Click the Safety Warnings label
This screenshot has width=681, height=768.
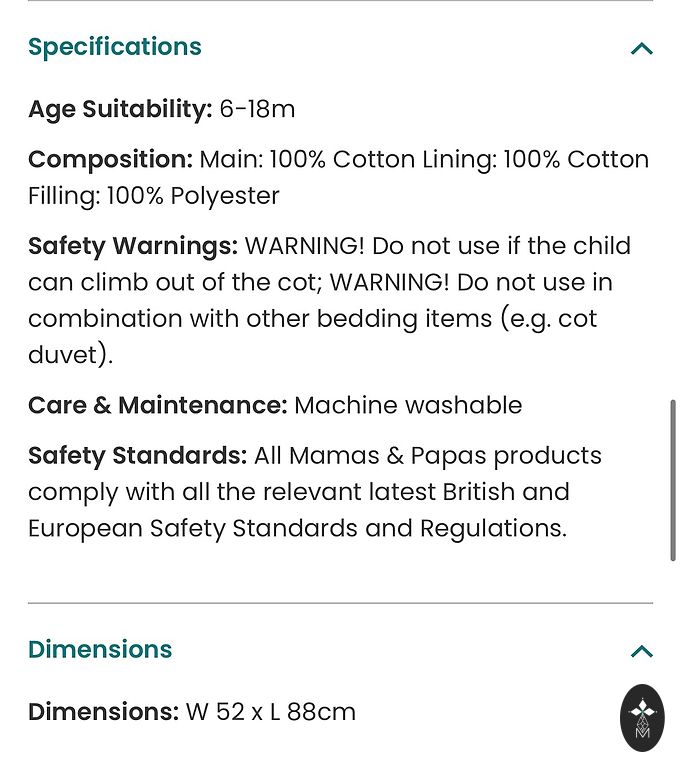click(133, 245)
